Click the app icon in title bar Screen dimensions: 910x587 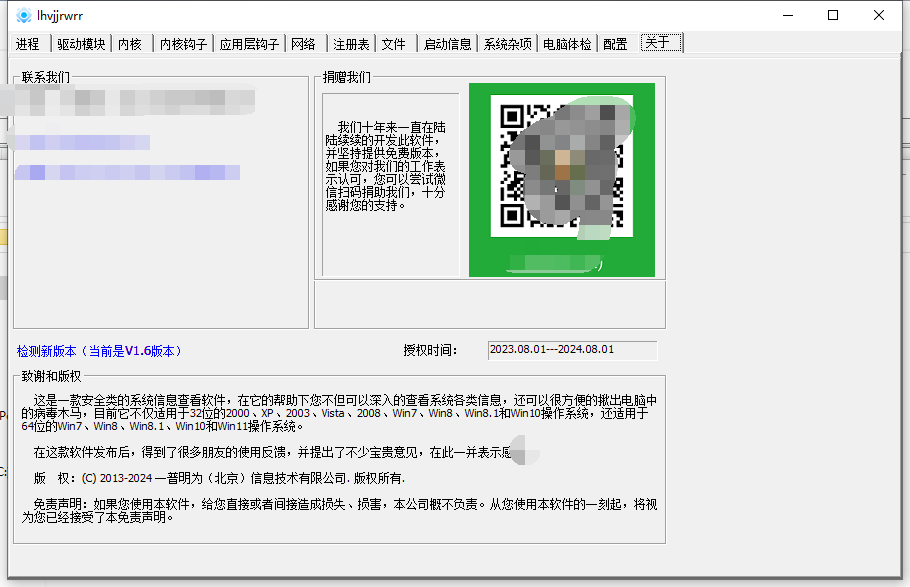coord(24,16)
